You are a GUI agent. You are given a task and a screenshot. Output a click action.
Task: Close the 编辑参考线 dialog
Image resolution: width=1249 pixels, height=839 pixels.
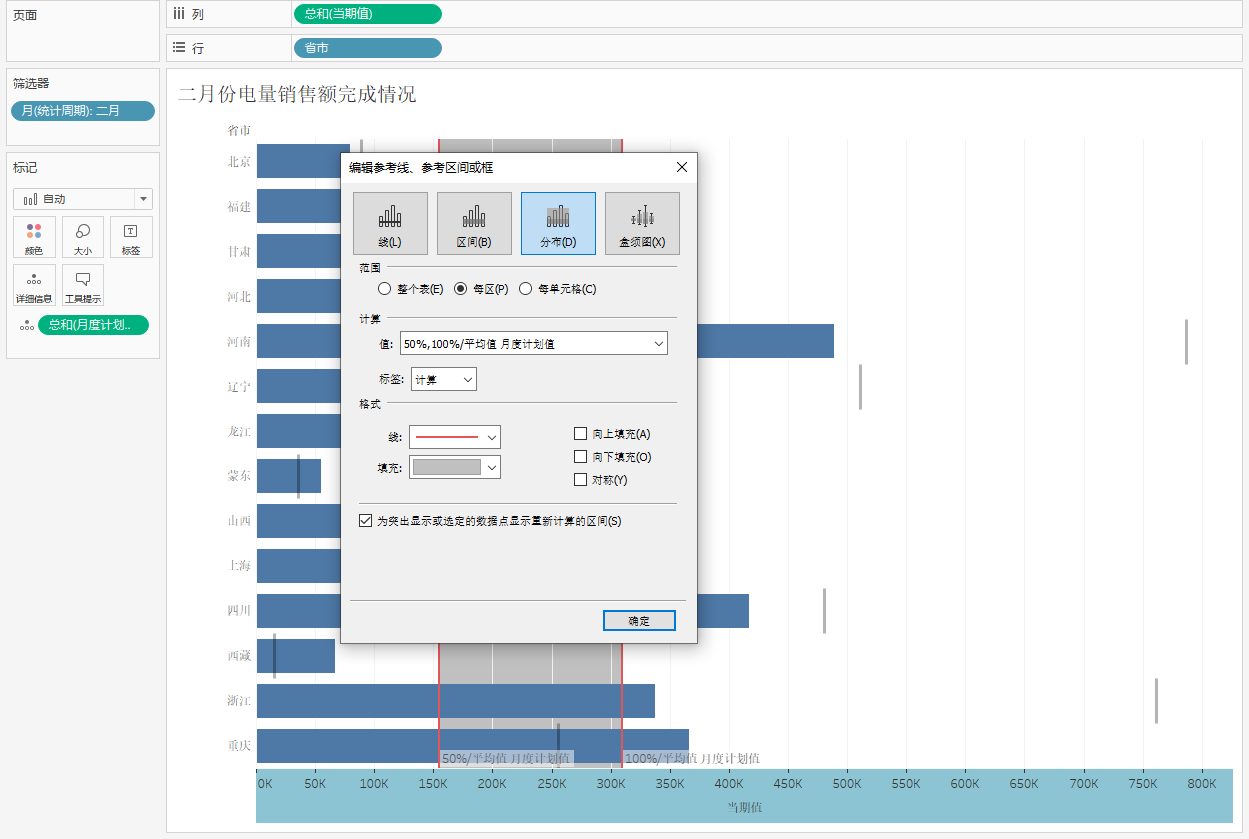[682, 167]
